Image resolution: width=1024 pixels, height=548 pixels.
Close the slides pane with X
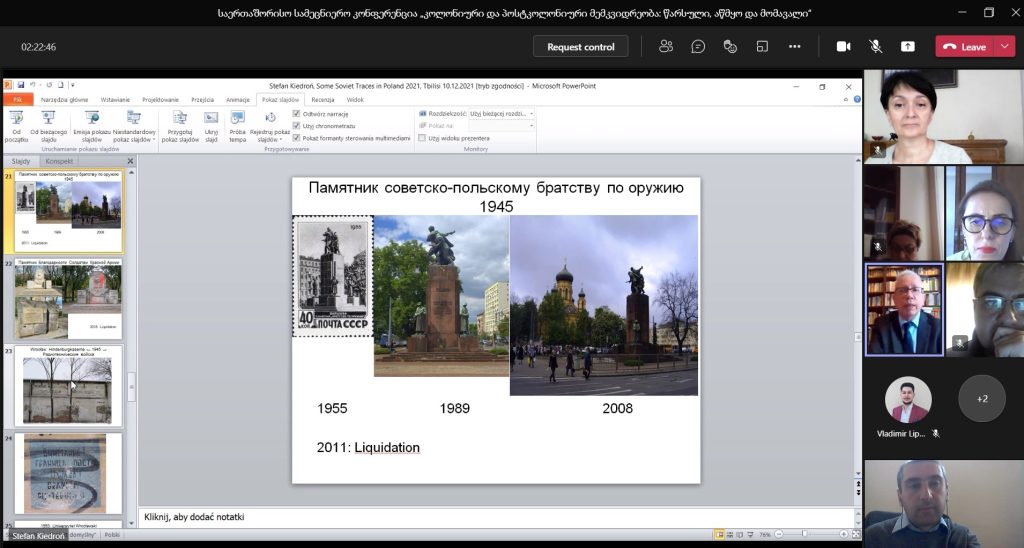tap(130, 161)
